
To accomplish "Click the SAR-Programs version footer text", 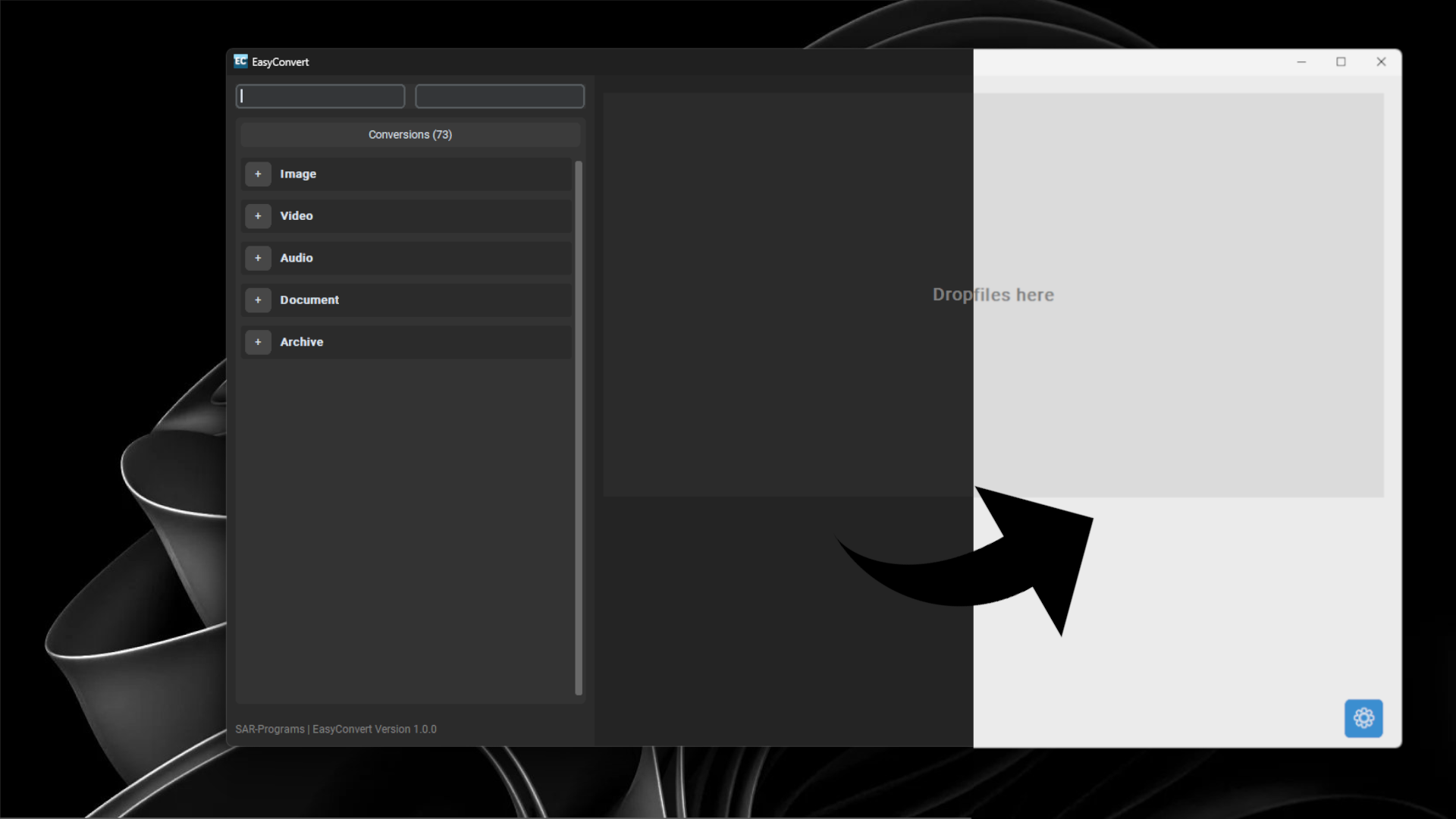I will (336, 730).
